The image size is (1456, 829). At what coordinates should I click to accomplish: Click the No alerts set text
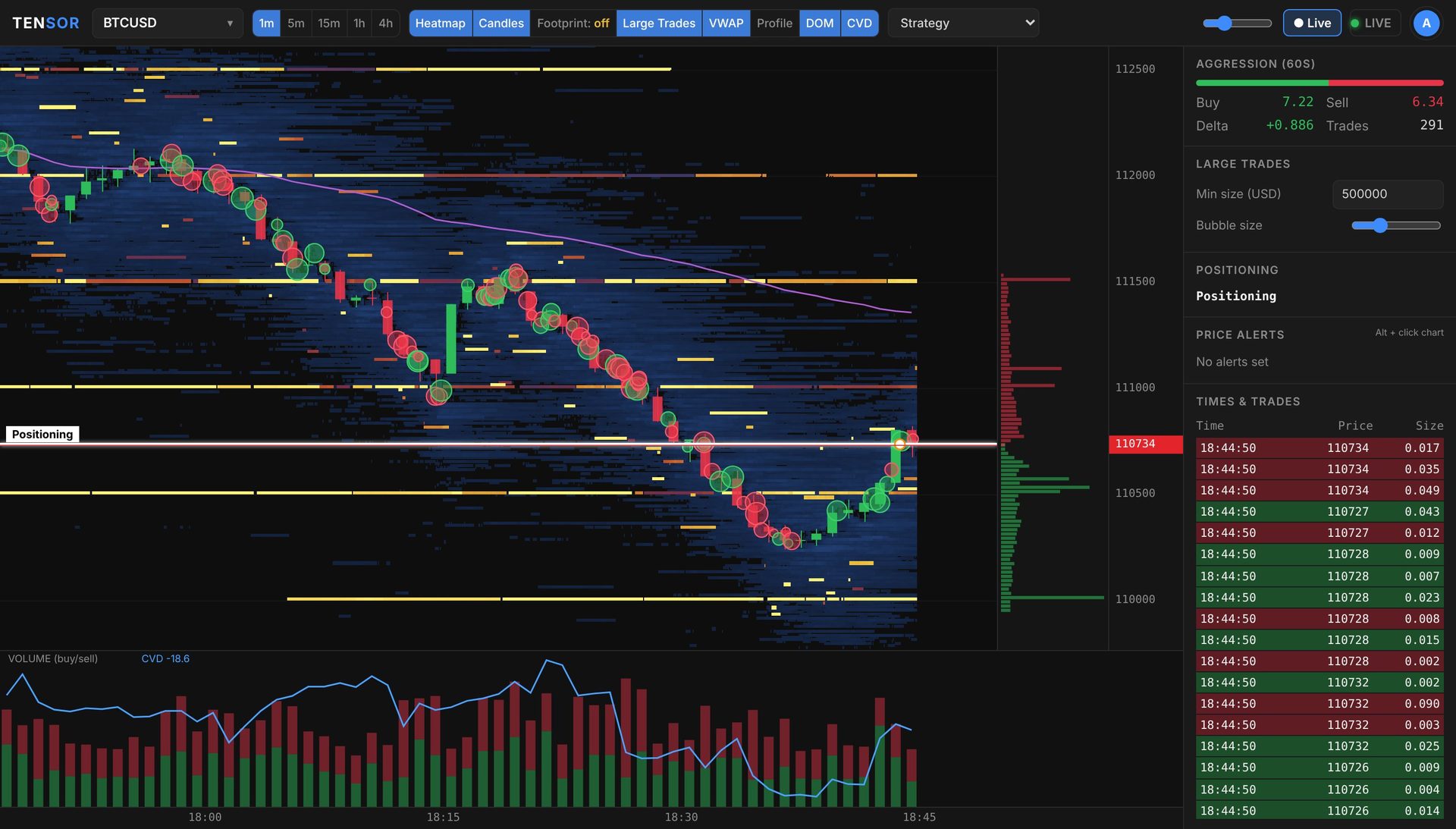1232,362
